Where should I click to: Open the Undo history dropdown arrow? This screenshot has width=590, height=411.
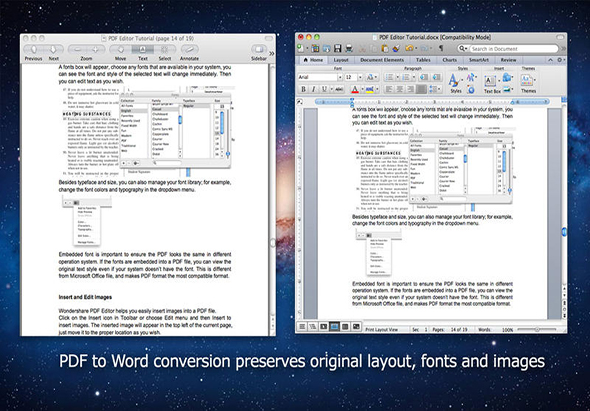pyautogui.click(x=415, y=49)
